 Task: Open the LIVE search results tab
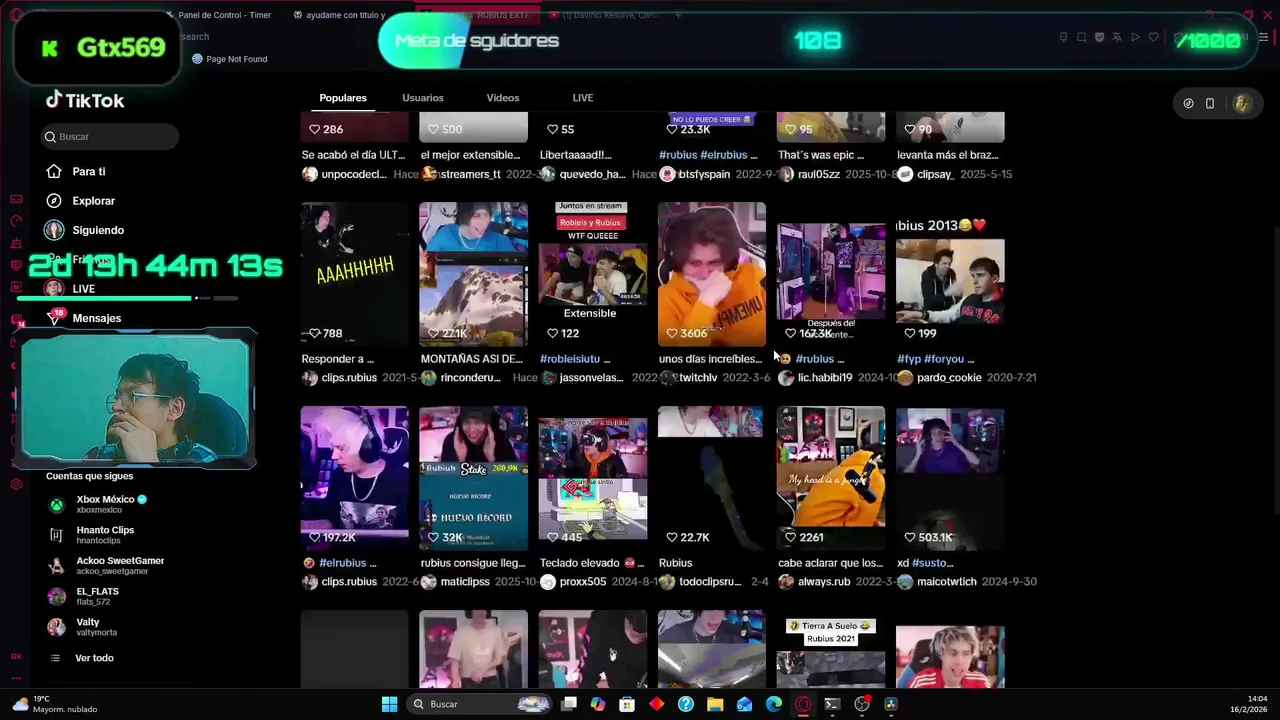[x=583, y=98]
